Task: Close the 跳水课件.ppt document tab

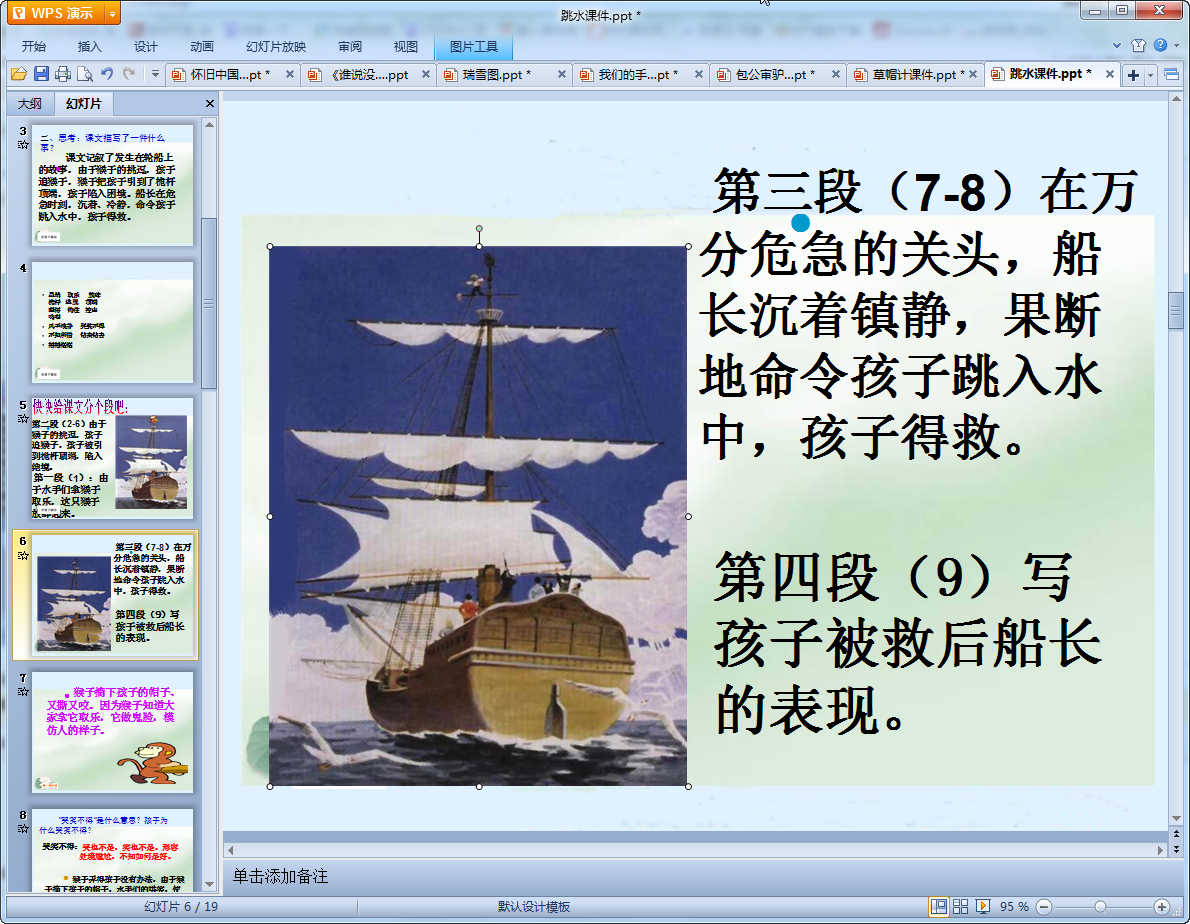Action: point(1110,74)
